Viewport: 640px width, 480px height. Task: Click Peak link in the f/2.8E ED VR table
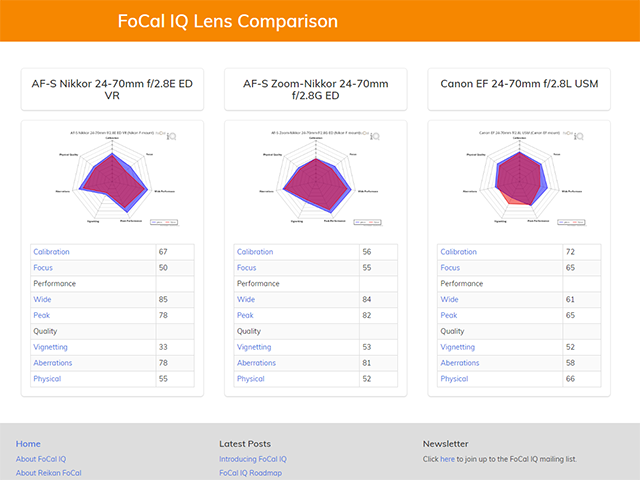click(x=42, y=316)
